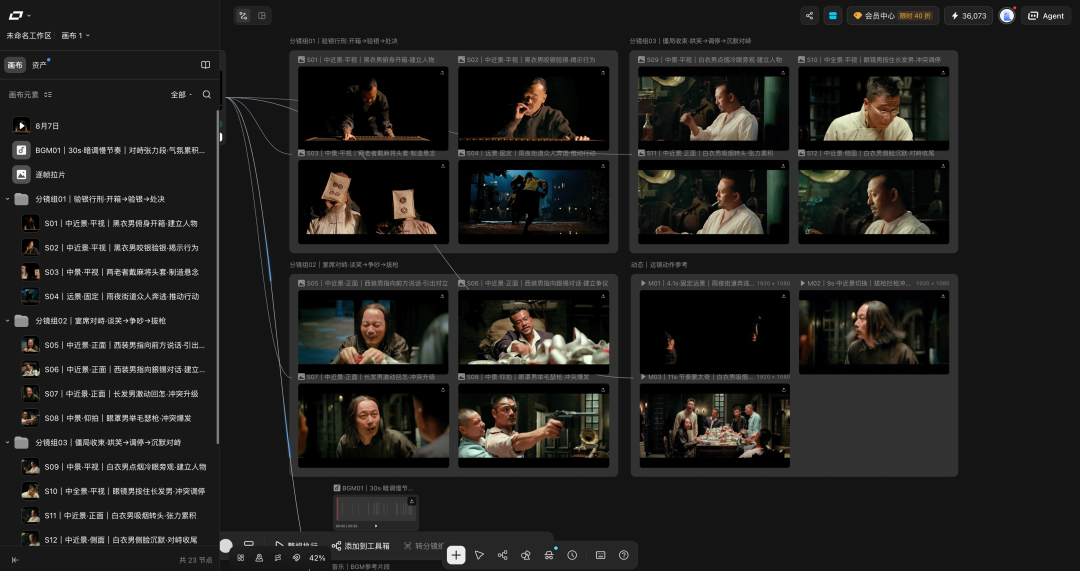The width and height of the screenshot is (1080, 571).
Task: Click S02 canvas thumbnail of man biting silver
Action: [533, 108]
